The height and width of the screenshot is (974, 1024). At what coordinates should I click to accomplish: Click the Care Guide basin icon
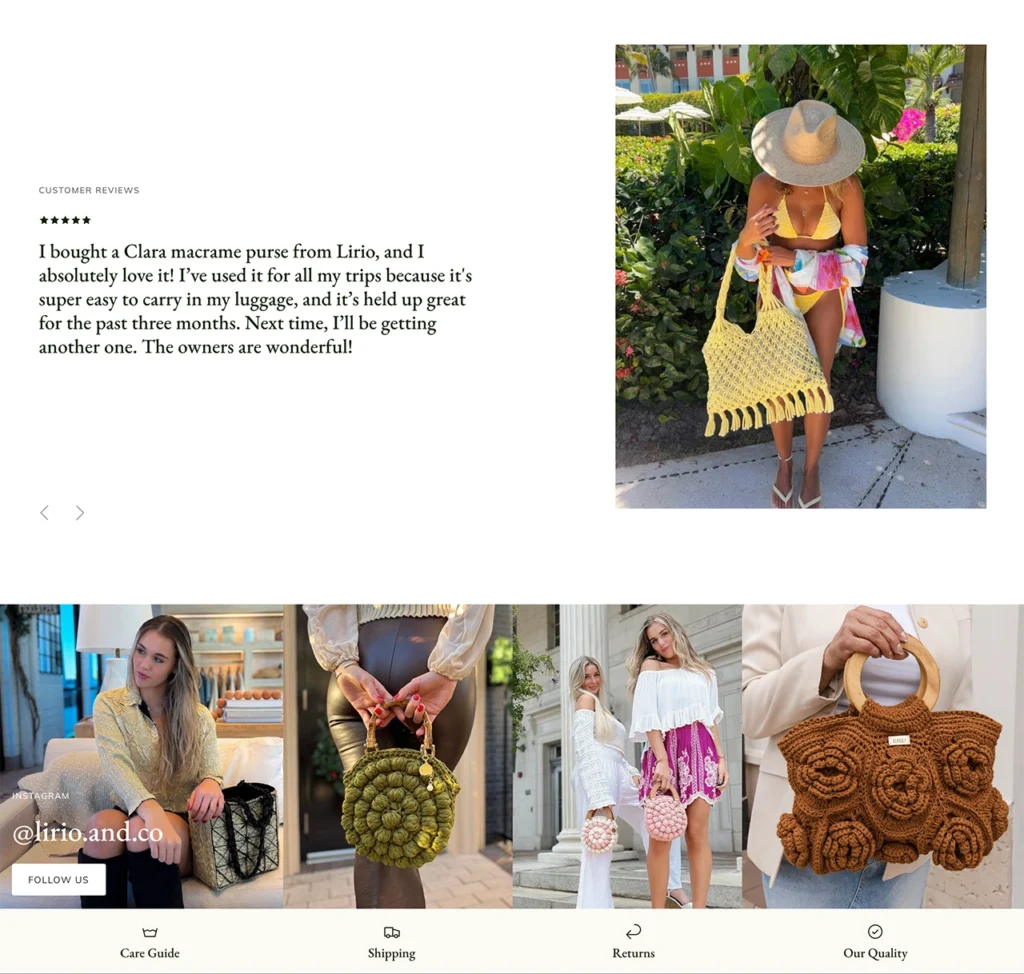150,932
